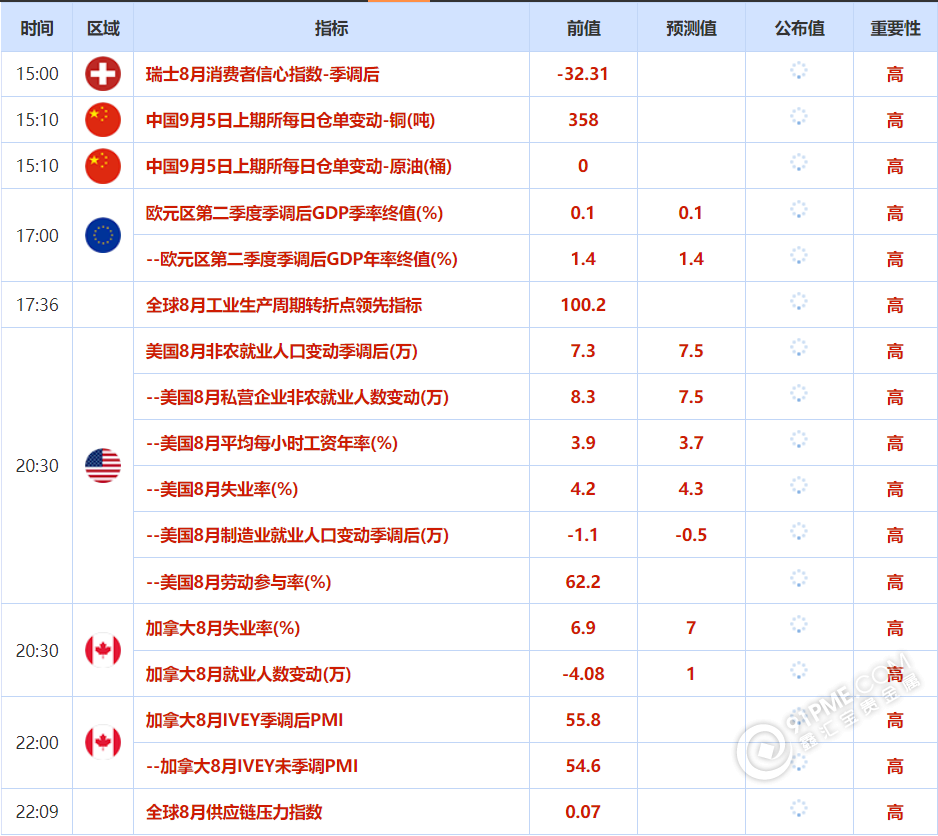The width and height of the screenshot is (938, 836).
Task: Open 中国9月5日上期所每日仓单变动-铜(吨) indicator
Action: pos(290,120)
